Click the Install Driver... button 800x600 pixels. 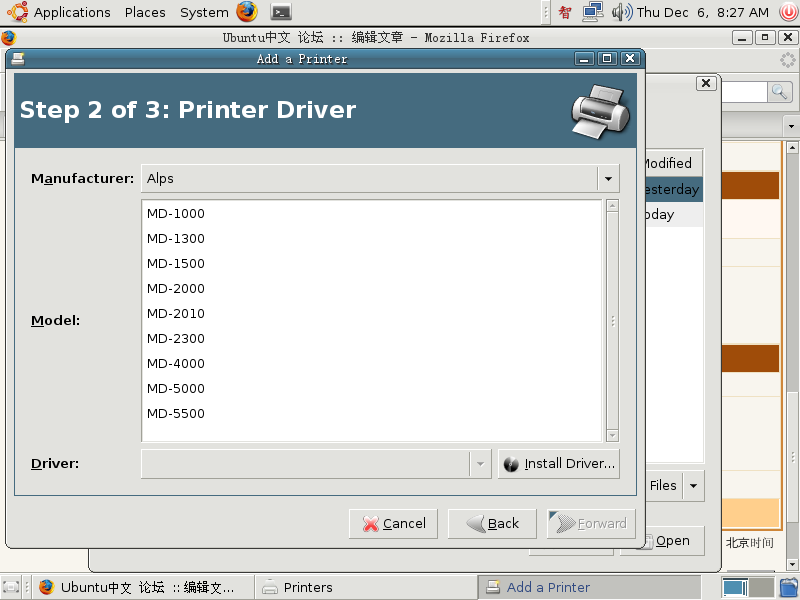pyautogui.click(x=559, y=464)
